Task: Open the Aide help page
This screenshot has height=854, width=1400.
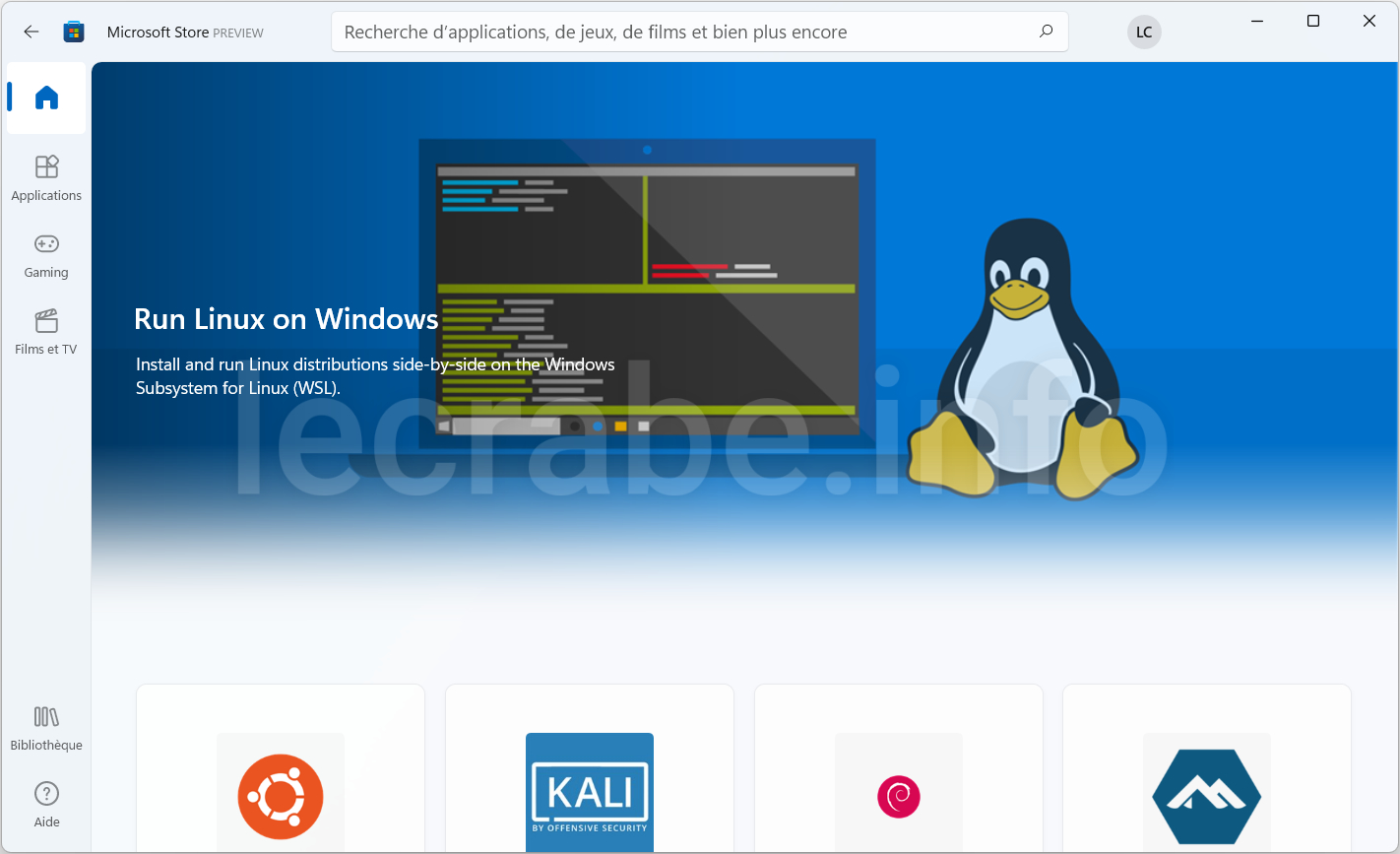Action: click(46, 806)
